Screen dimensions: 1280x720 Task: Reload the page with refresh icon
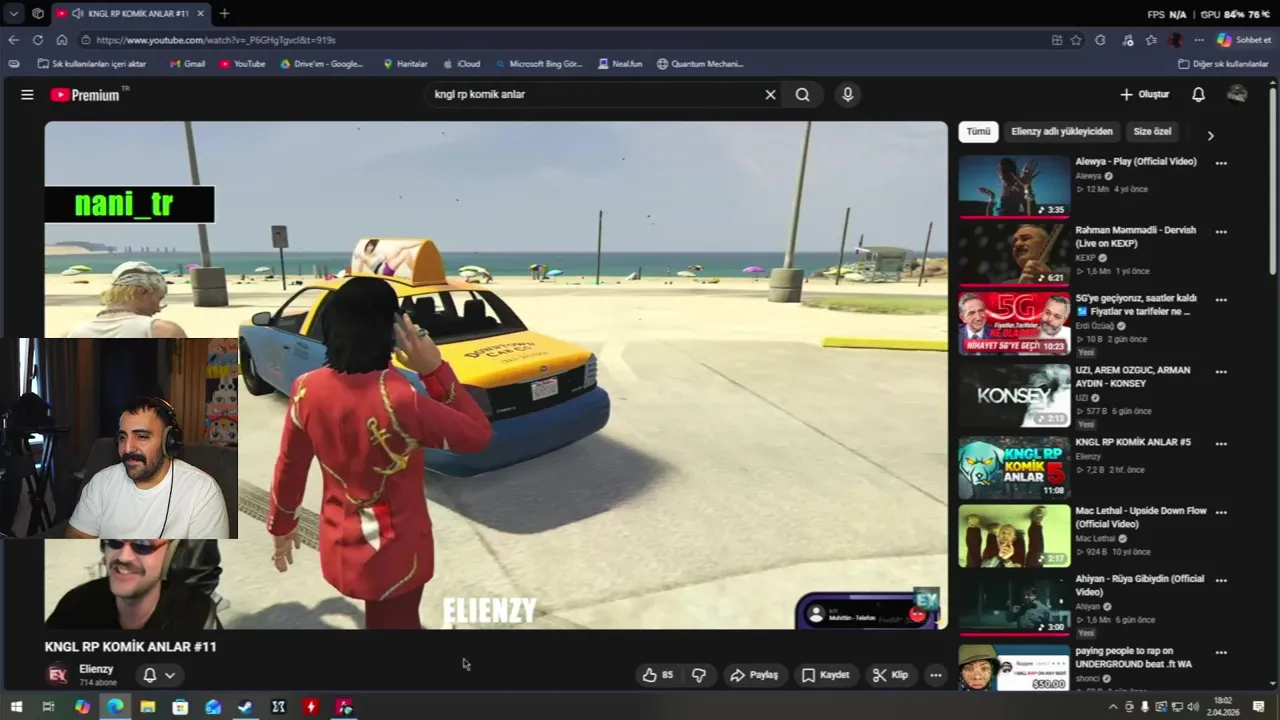[x=37, y=40]
